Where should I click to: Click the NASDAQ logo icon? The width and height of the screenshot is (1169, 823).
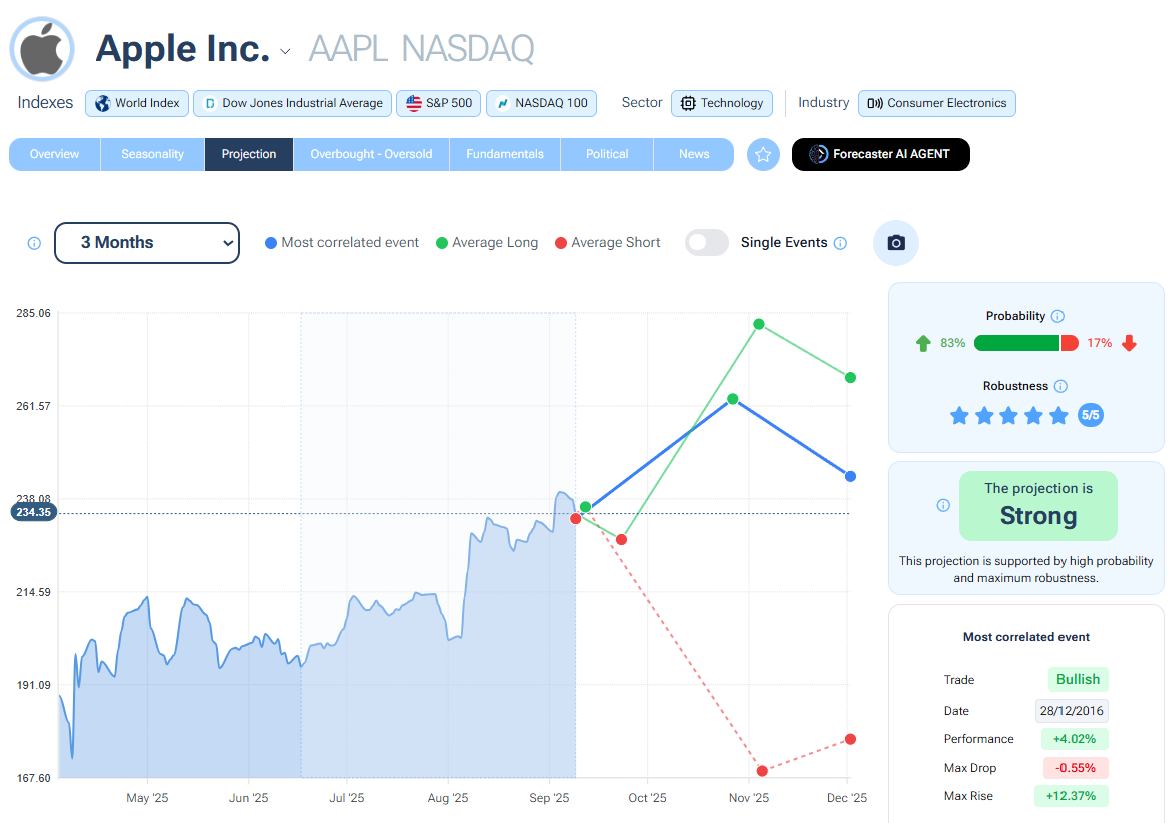click(503, 103)
